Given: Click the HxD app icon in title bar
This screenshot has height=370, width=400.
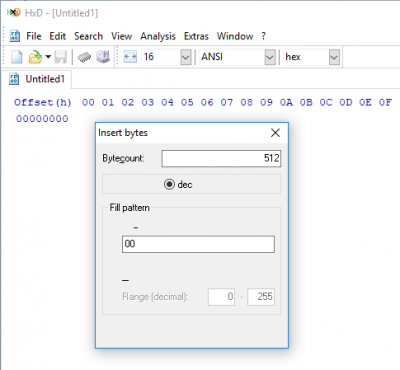Looking at the screenshot, I should coord(14,13).
